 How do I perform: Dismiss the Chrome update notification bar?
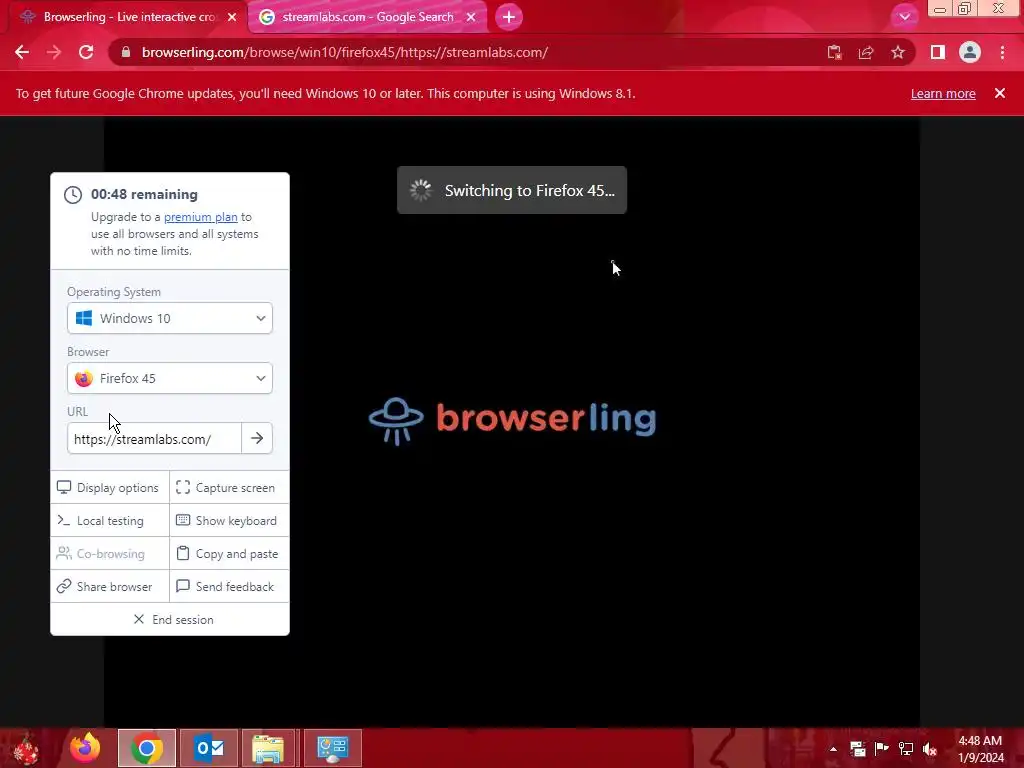click(1000, 93)
